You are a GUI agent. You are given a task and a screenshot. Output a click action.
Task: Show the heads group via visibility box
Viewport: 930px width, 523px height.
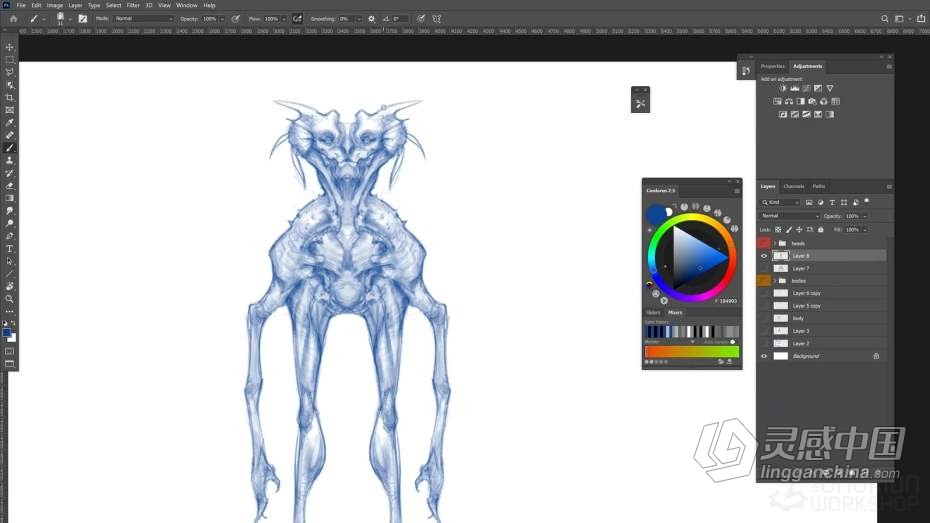(764, 243)
